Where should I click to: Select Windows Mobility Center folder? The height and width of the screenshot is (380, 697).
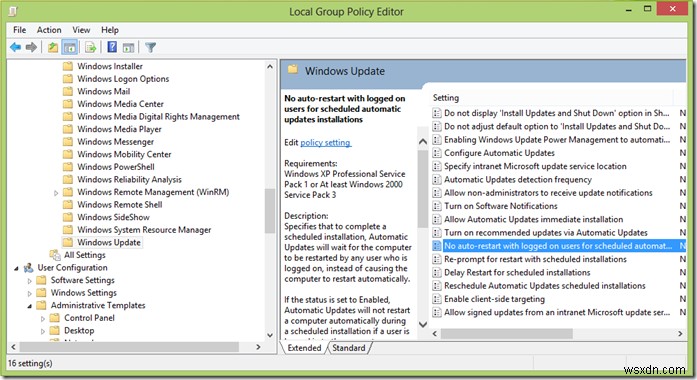pyautogui.click(x=124, y=154)
